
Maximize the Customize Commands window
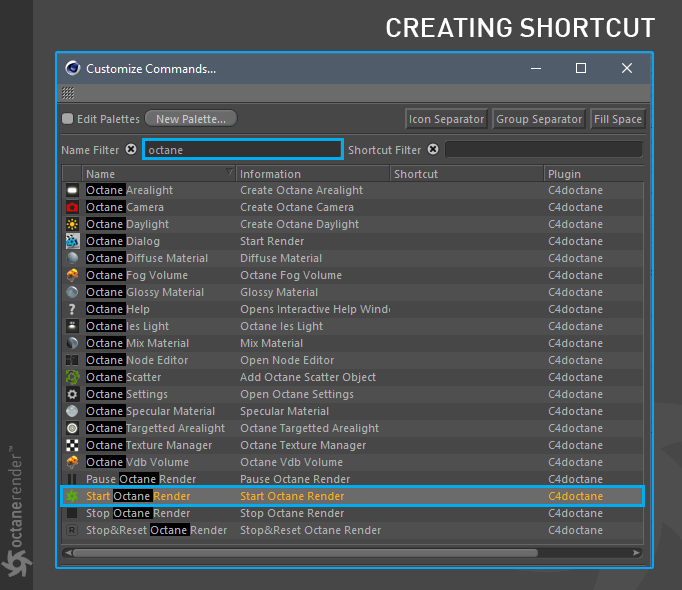tap(581, 68)
